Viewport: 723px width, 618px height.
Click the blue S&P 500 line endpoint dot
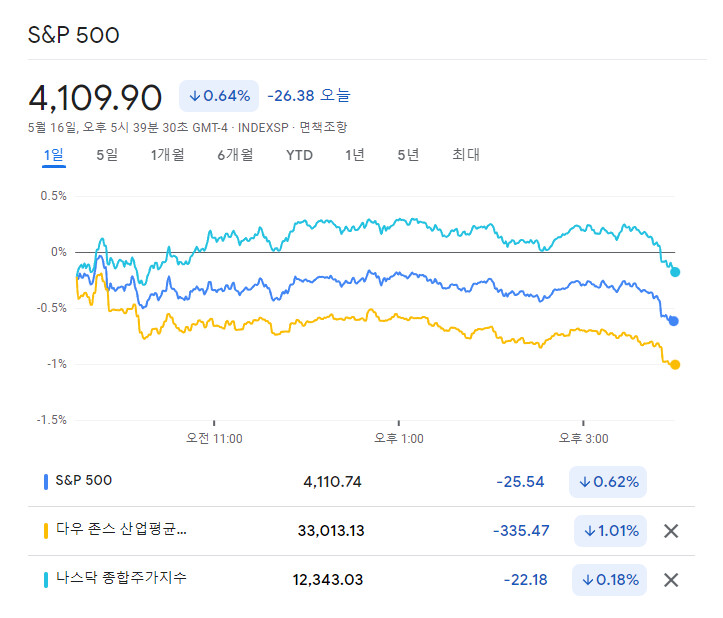[674, 321]
